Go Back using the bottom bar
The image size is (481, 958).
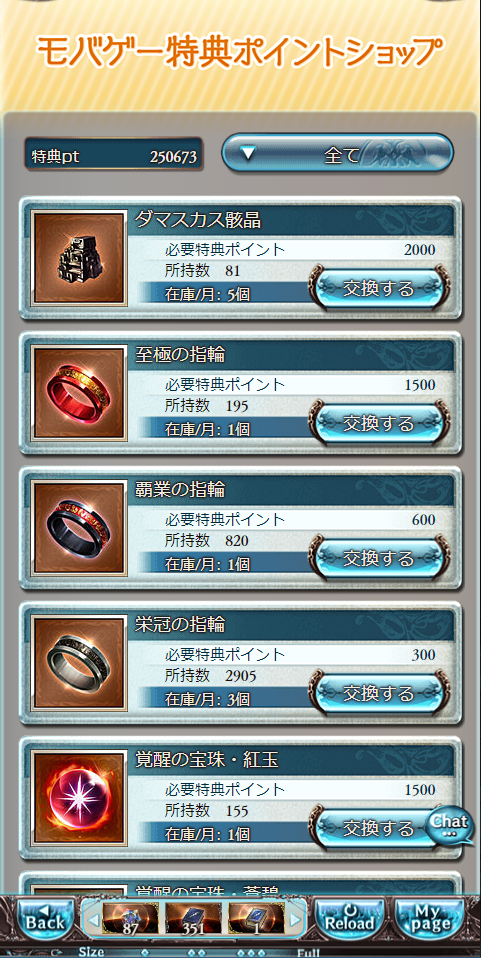[x=44, y=919]
